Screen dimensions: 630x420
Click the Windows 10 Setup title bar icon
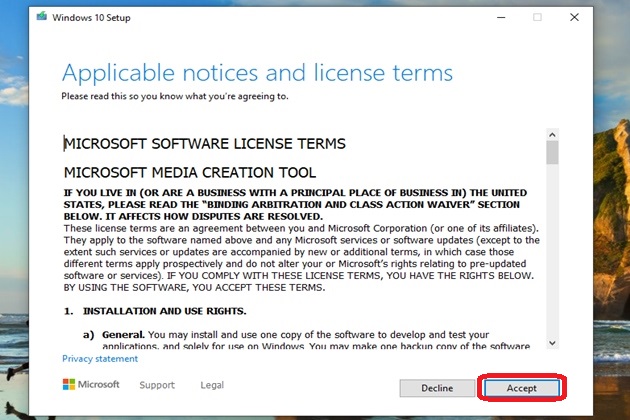click(x=41, y=17)
